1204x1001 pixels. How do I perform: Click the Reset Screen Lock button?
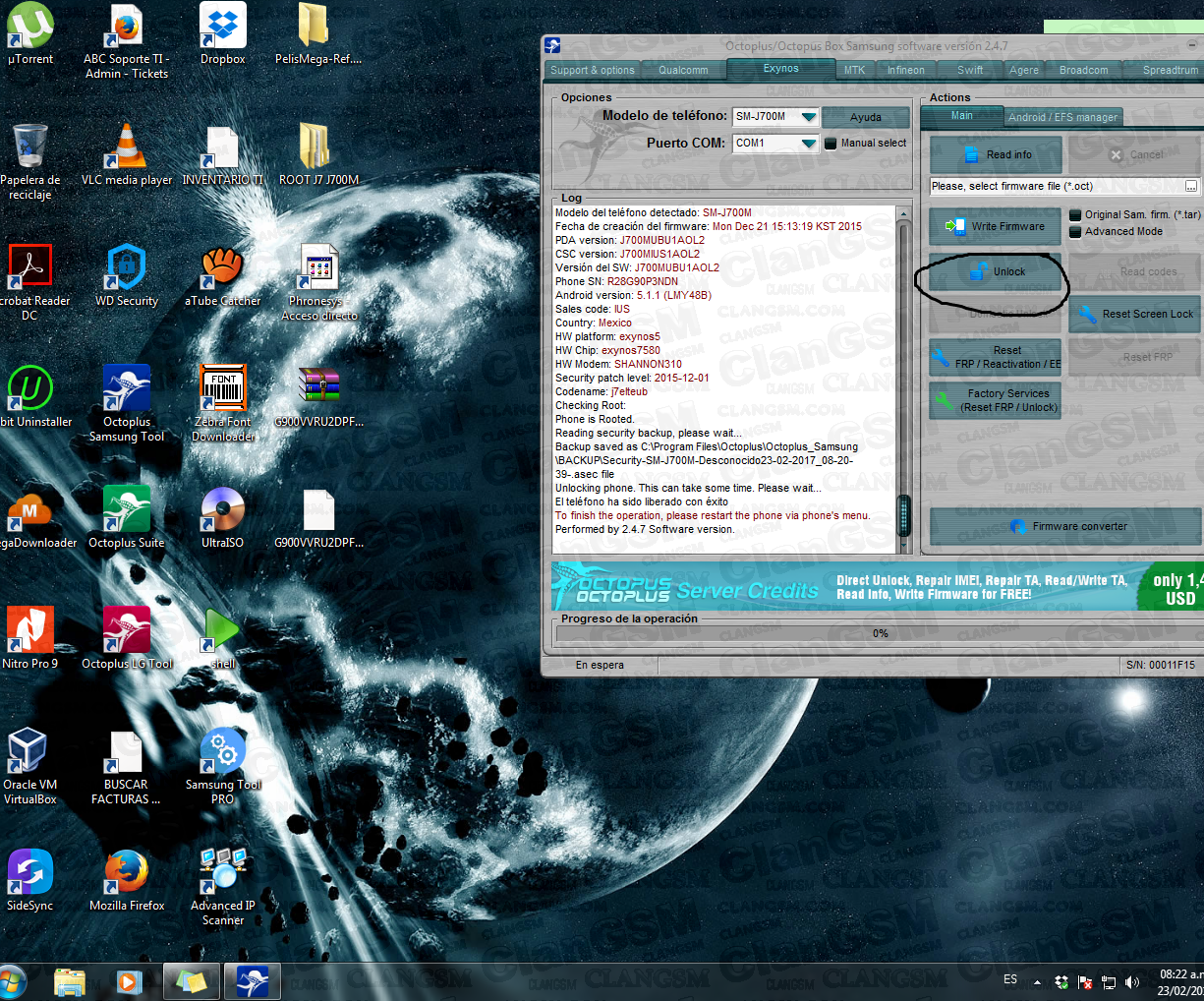click(x=1134, y=314)
